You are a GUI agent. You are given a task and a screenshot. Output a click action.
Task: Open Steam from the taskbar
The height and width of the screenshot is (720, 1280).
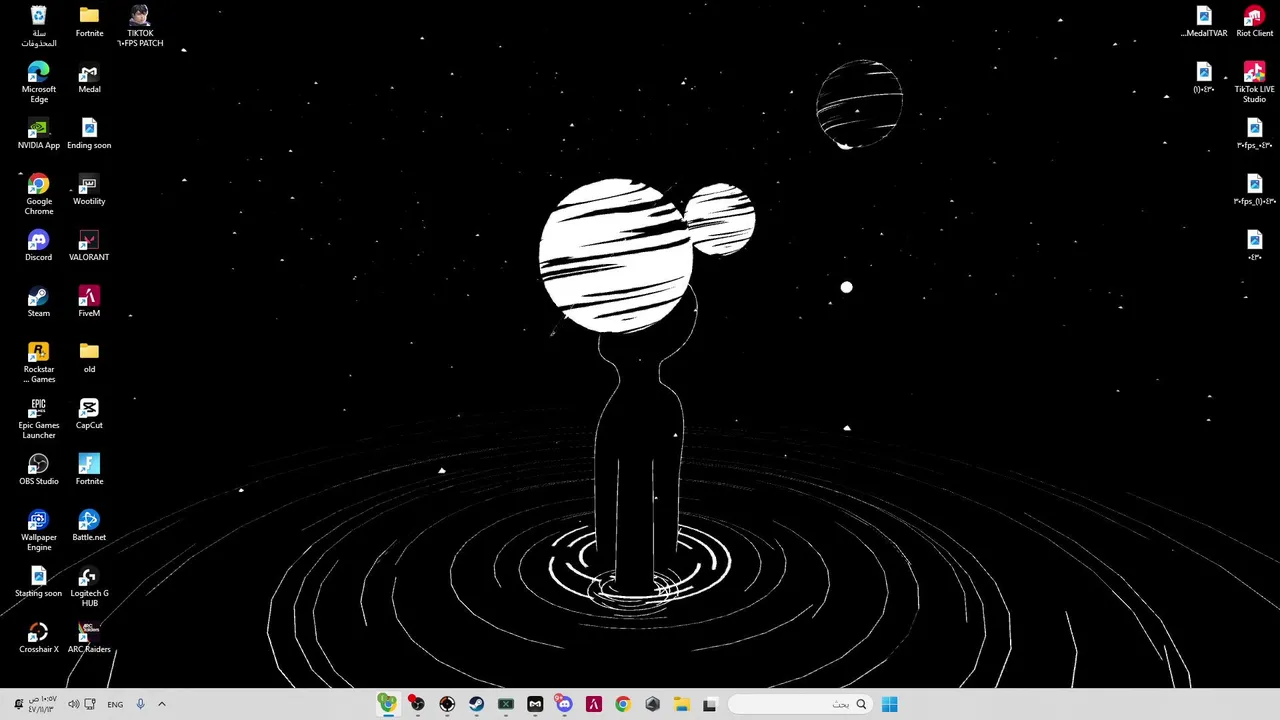point(476,704)
